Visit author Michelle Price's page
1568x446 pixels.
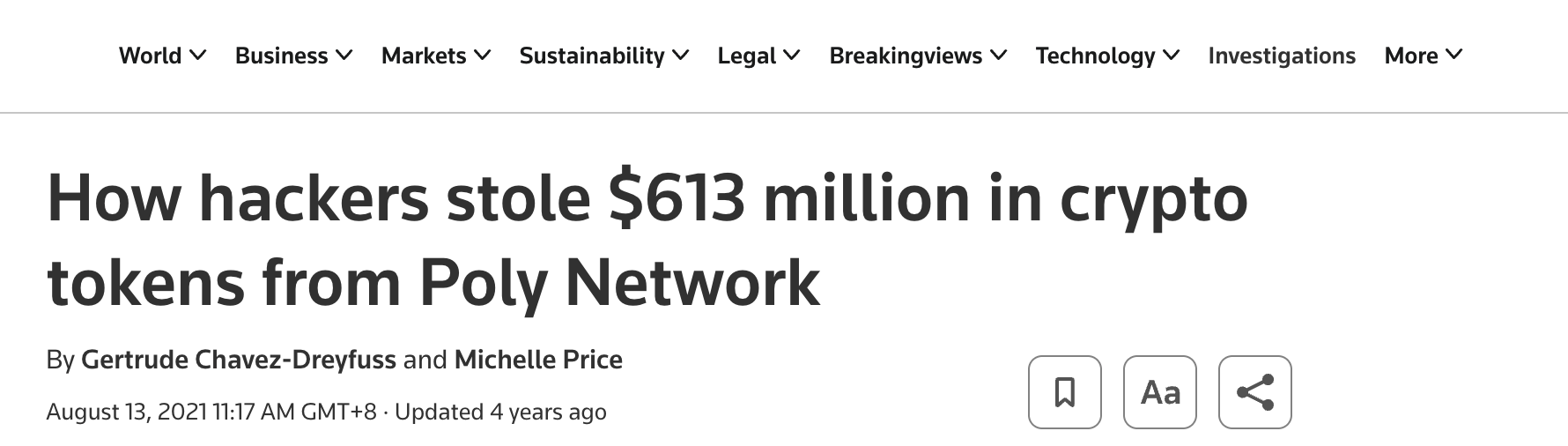coord(538,360)
